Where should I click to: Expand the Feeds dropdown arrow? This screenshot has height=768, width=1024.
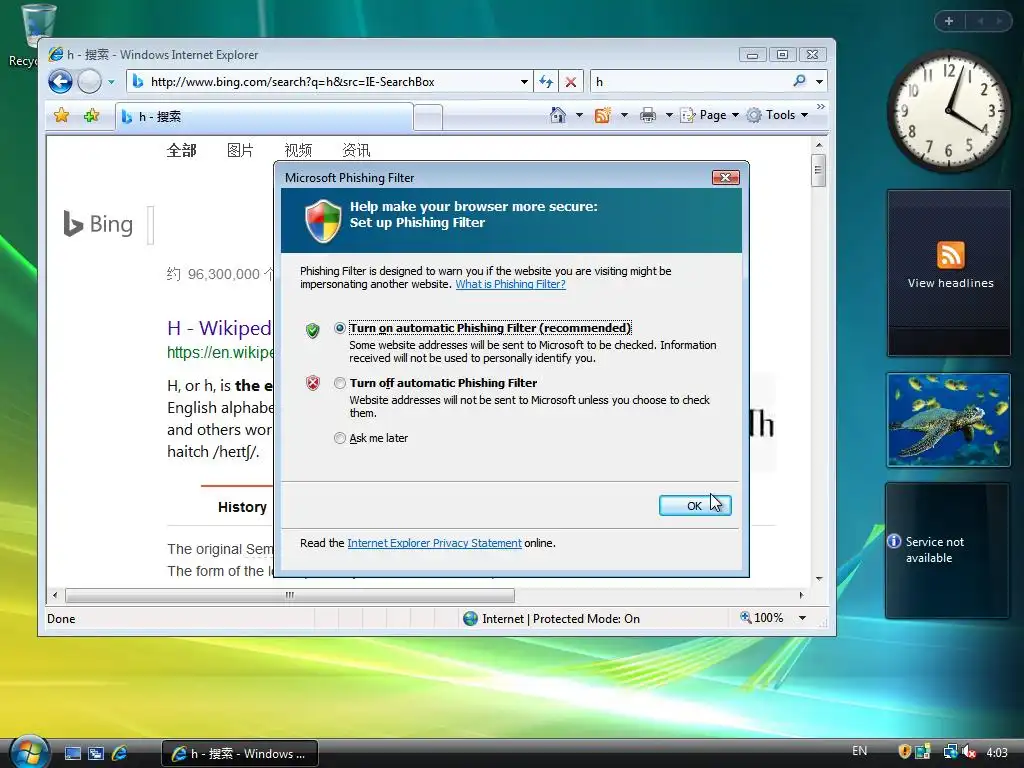pos(624,116)
